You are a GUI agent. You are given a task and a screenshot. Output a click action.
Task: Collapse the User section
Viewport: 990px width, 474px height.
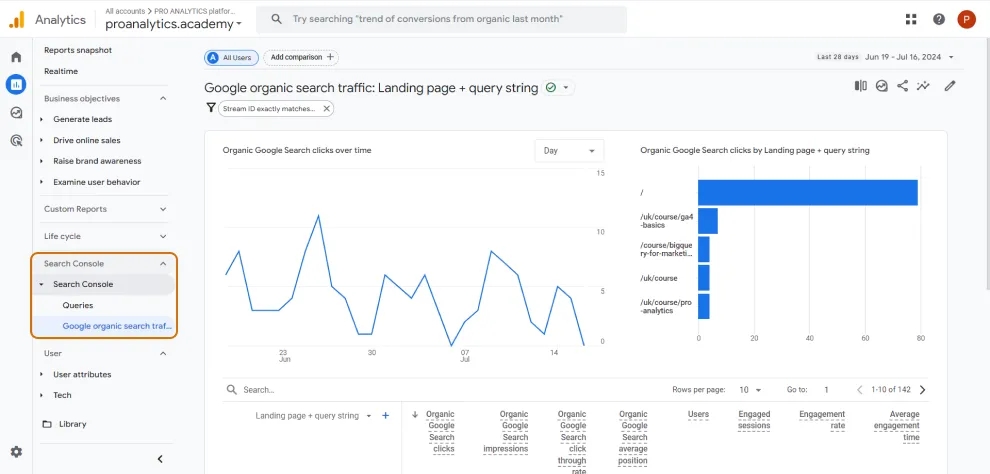click(x=163, y=353)
